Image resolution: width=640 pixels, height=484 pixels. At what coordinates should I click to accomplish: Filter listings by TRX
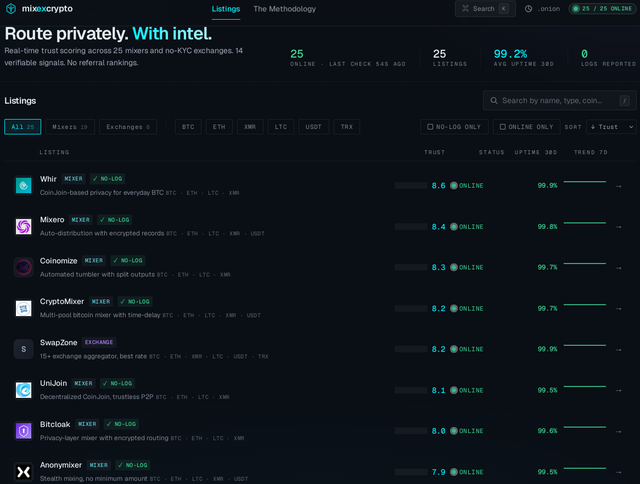coord(347,127)
